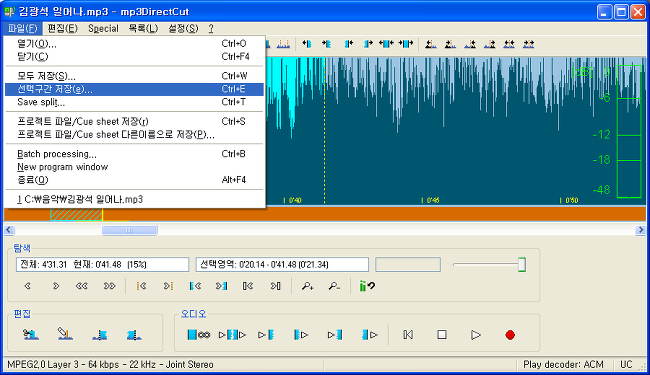Step backward with single left arrow

[x=28, y=286]
